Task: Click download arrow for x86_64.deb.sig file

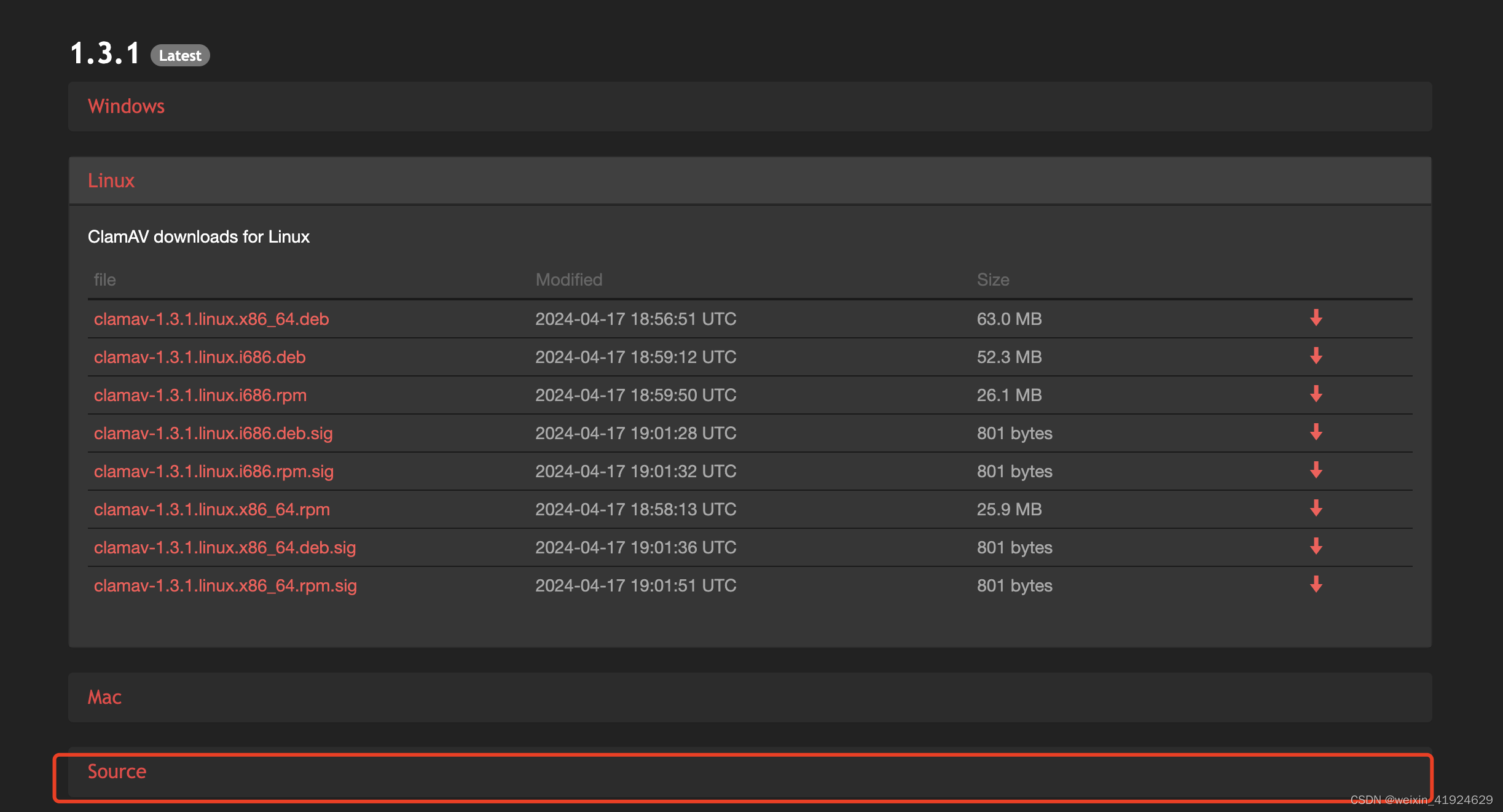Action: [1316, 547]
